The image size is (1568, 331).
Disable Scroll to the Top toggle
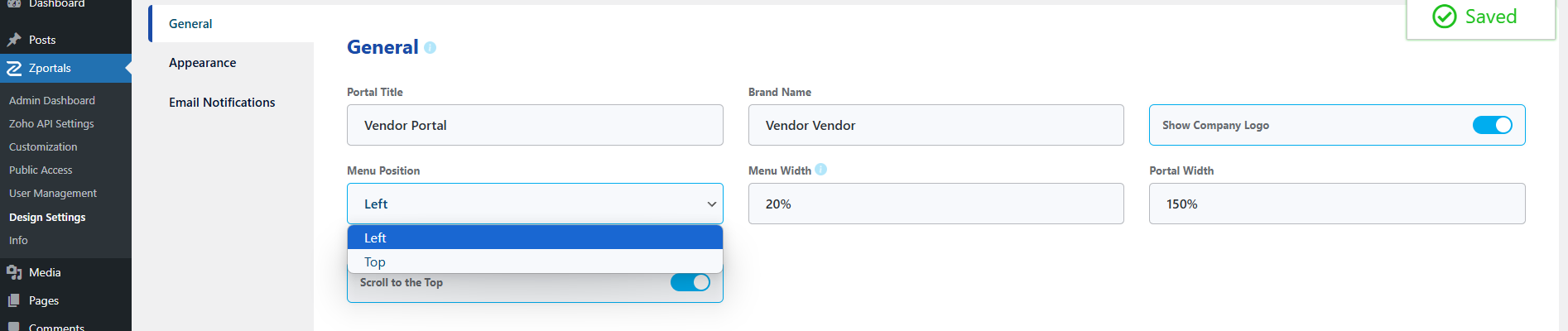tap(690, 282)
